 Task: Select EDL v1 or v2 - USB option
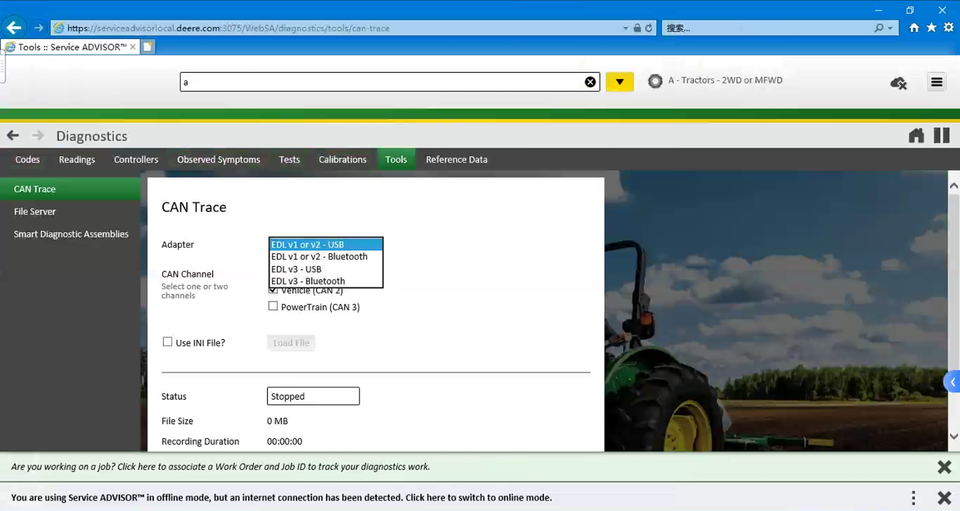[x=326, y=244]
